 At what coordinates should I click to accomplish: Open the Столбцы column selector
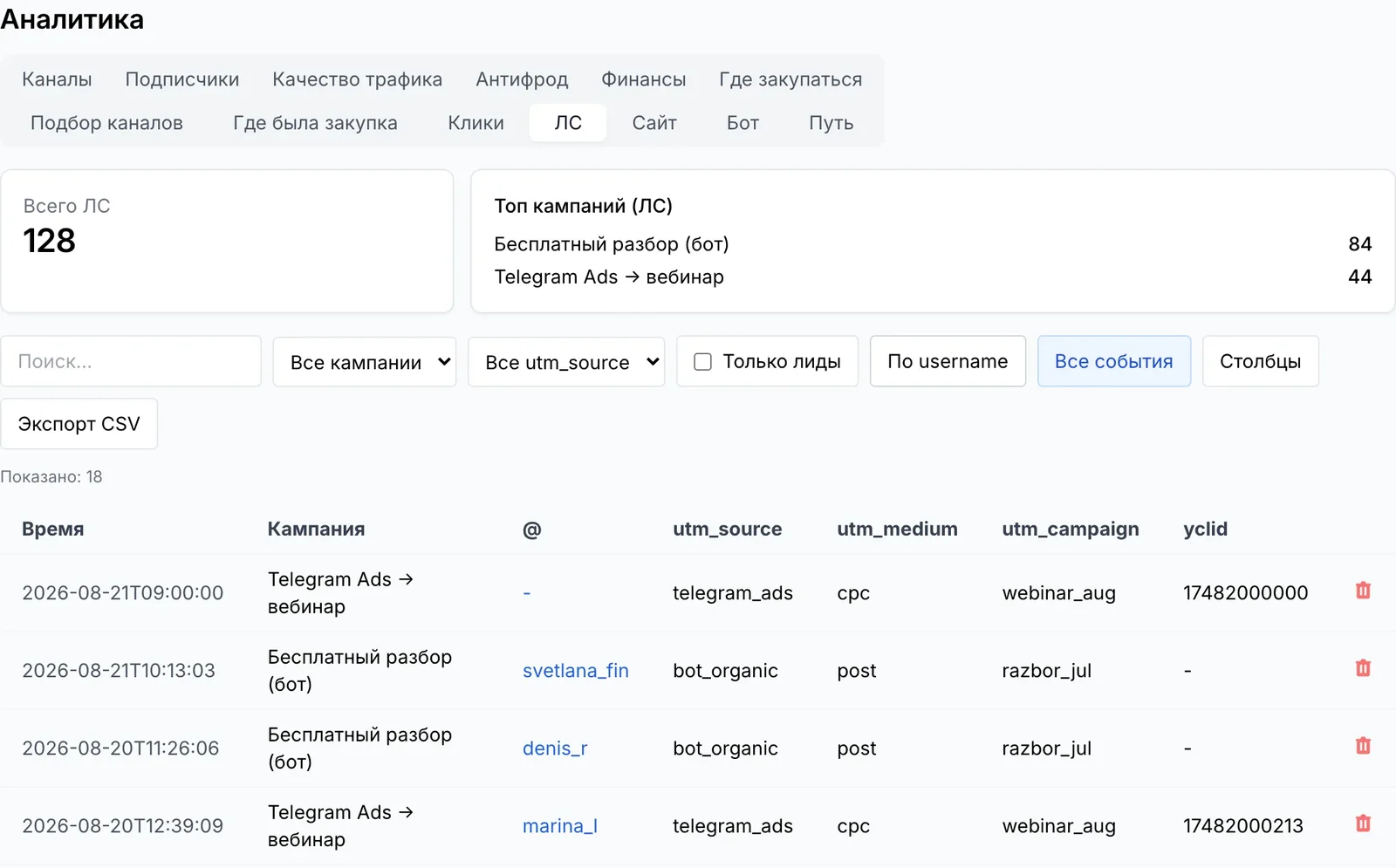point(1260,361)
